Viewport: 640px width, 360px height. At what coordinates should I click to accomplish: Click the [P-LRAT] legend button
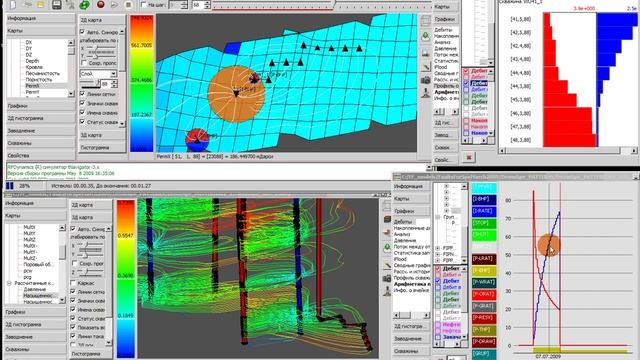tap(484, 259)
